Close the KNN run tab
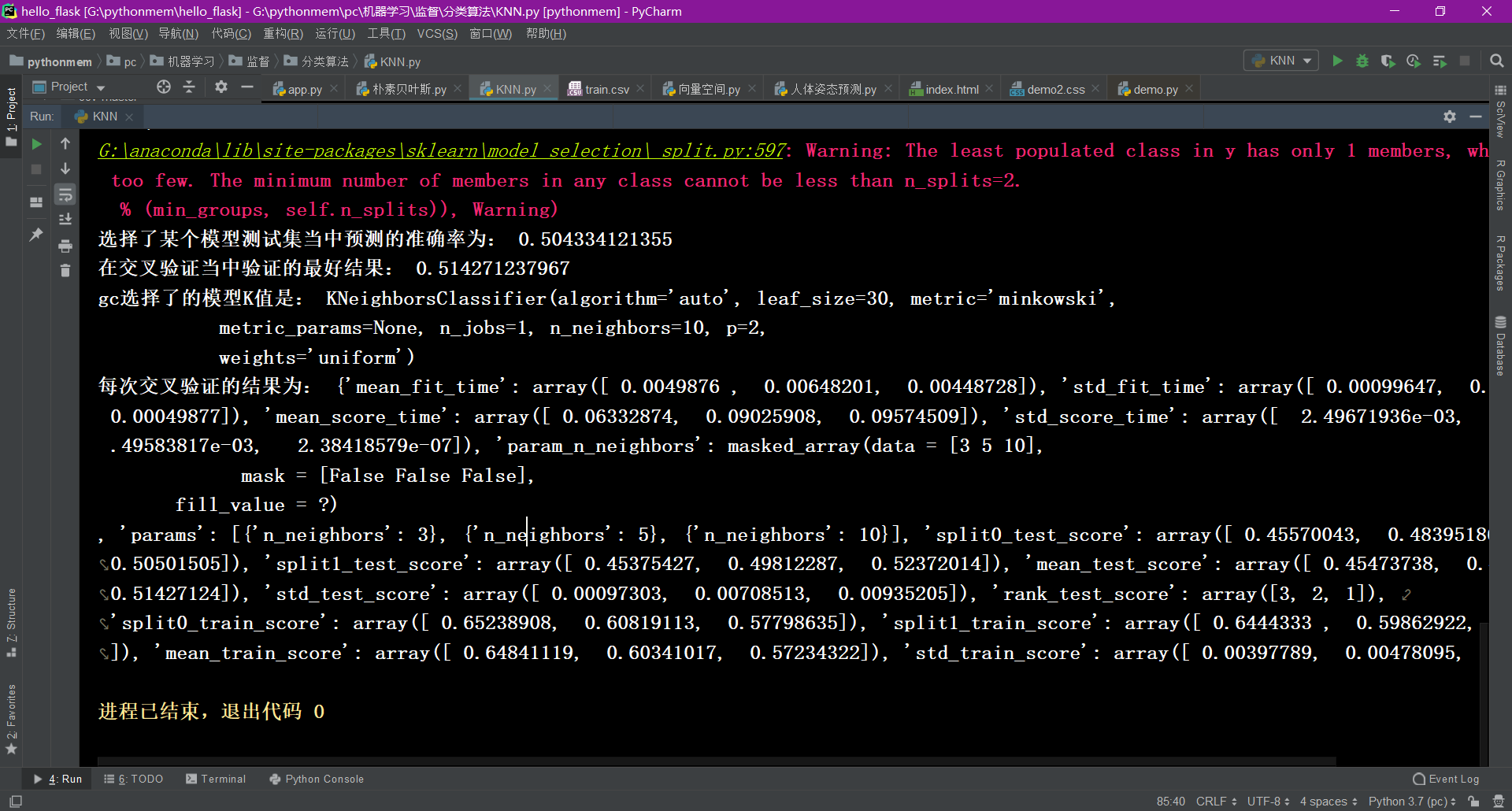Viewport: 1512px width, 811px height. (x=129, y=117)
